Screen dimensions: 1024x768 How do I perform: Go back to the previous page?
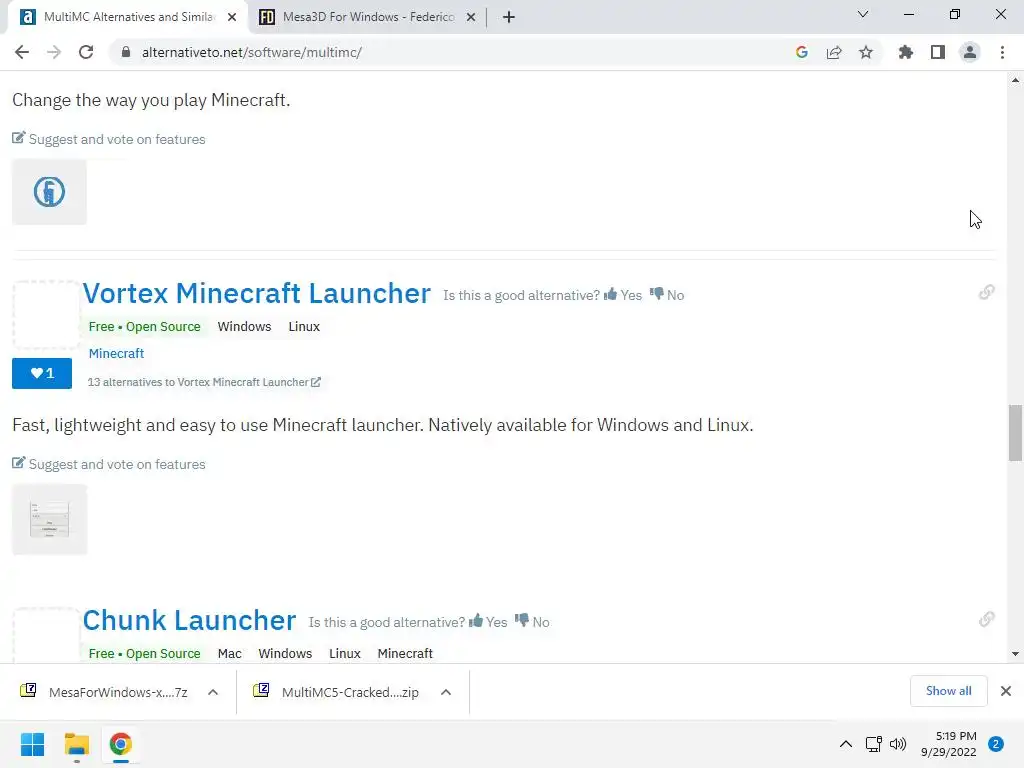[22, 52]
